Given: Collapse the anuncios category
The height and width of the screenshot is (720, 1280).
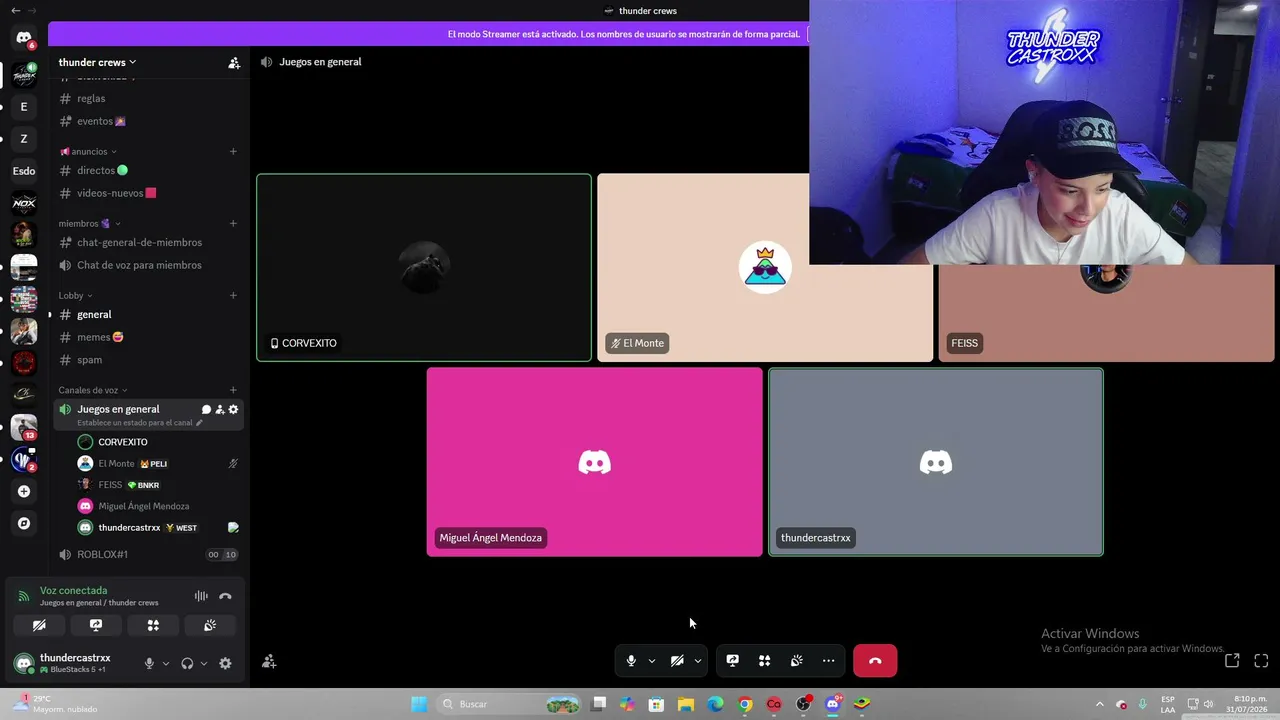Looking at the screenshot, I should tap(88, 152).
